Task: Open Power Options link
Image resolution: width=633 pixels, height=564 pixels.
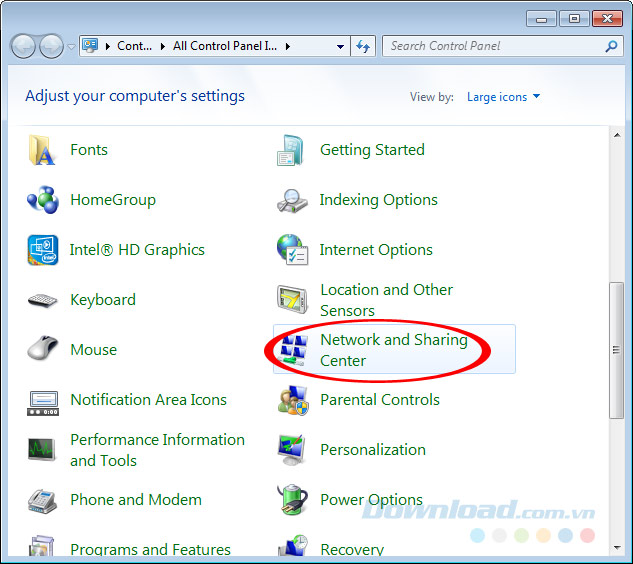Action: click(x=371, y=500)
